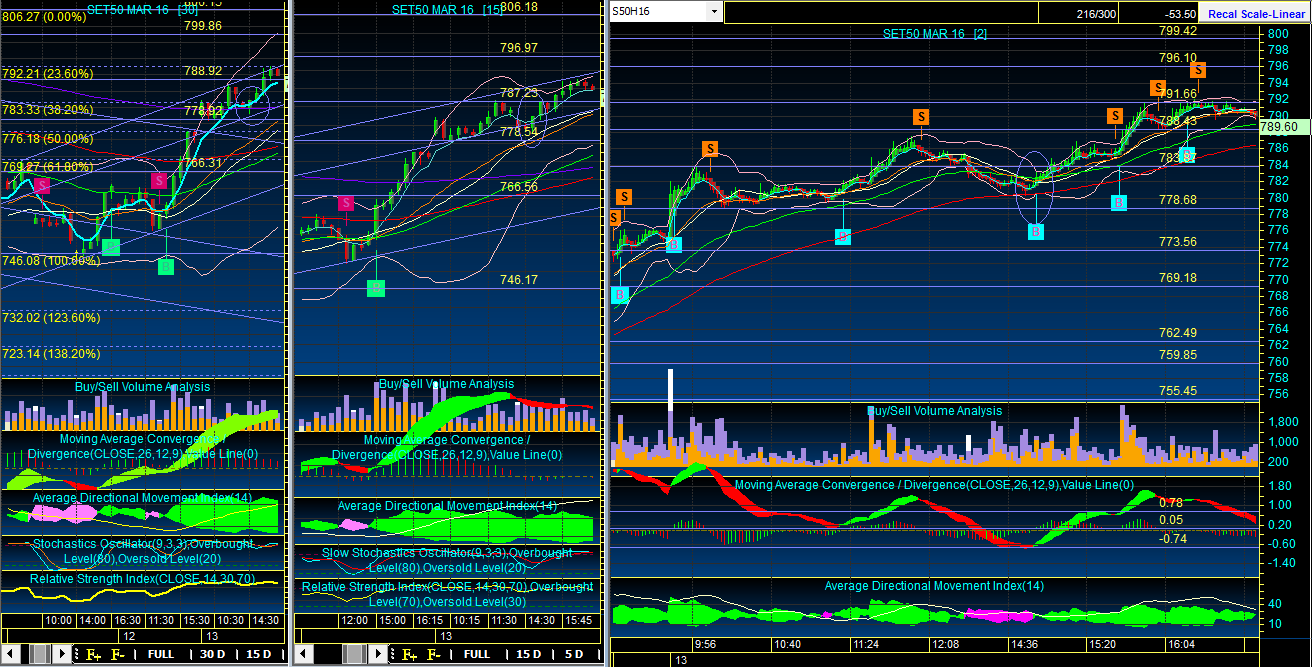Click chart title SET50 MAR 16 [2]

pyautogui.click(x=935, y=34)
